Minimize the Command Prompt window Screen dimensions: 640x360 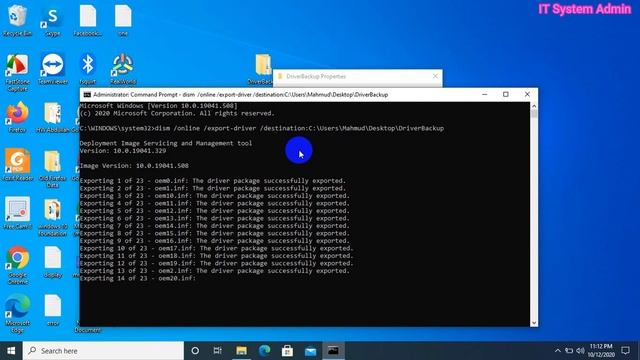(x=484, y=94)
